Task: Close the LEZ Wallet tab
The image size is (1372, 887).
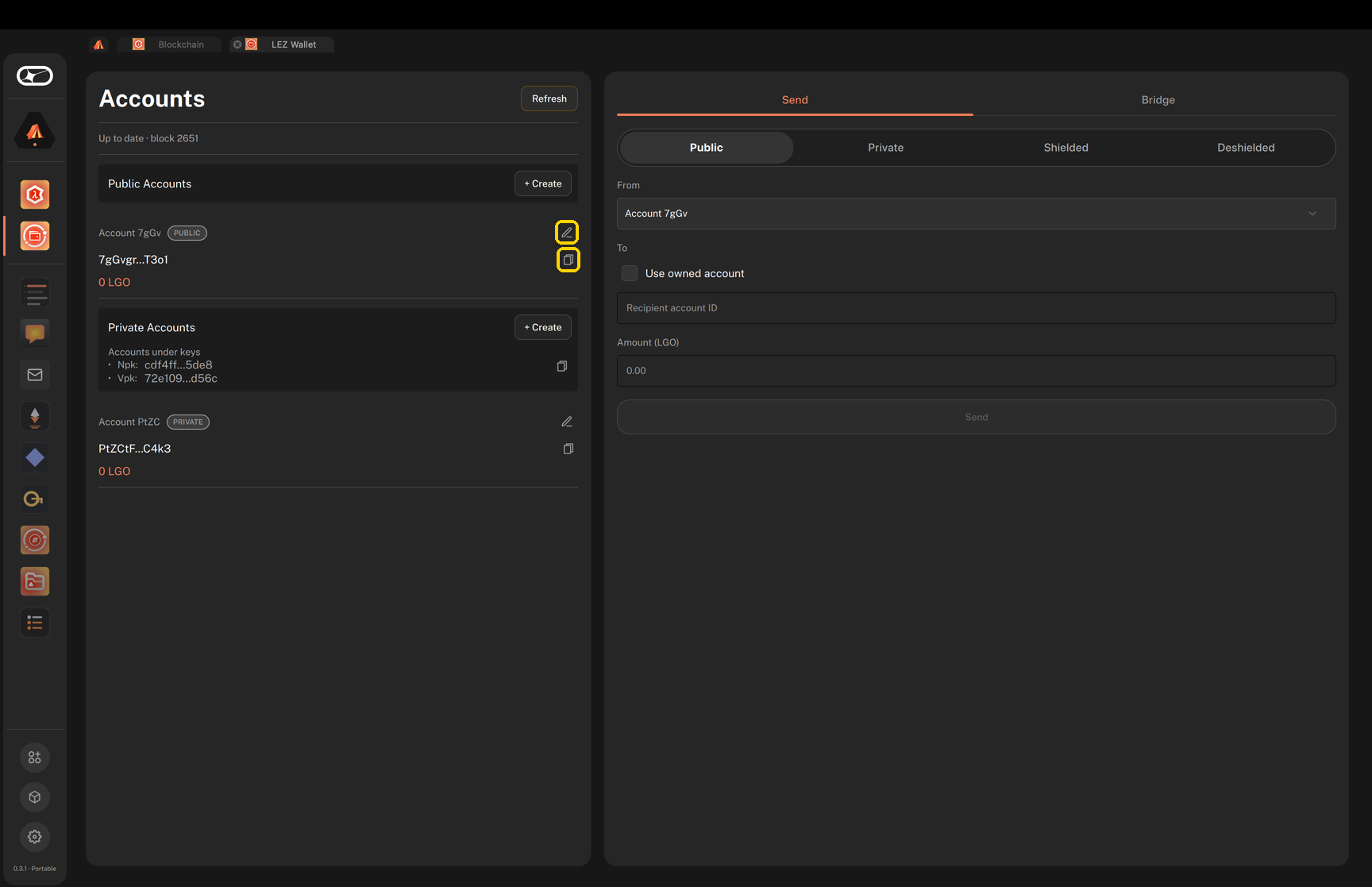Action: [x=237, y=44]
